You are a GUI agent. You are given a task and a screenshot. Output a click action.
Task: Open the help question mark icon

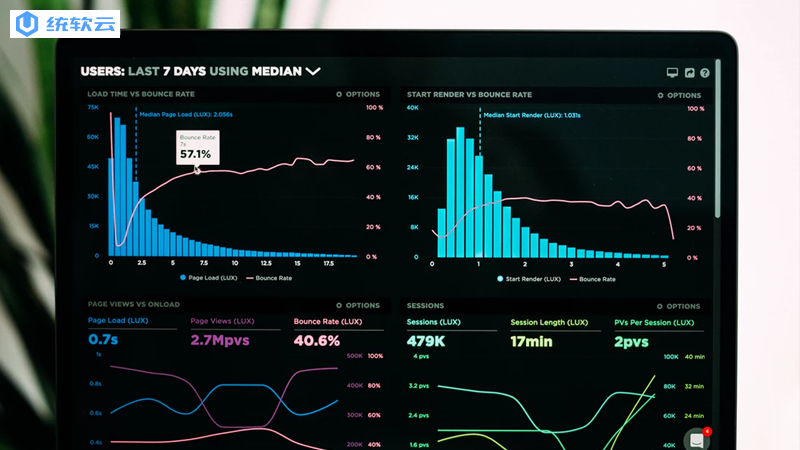tap(705, 73)
